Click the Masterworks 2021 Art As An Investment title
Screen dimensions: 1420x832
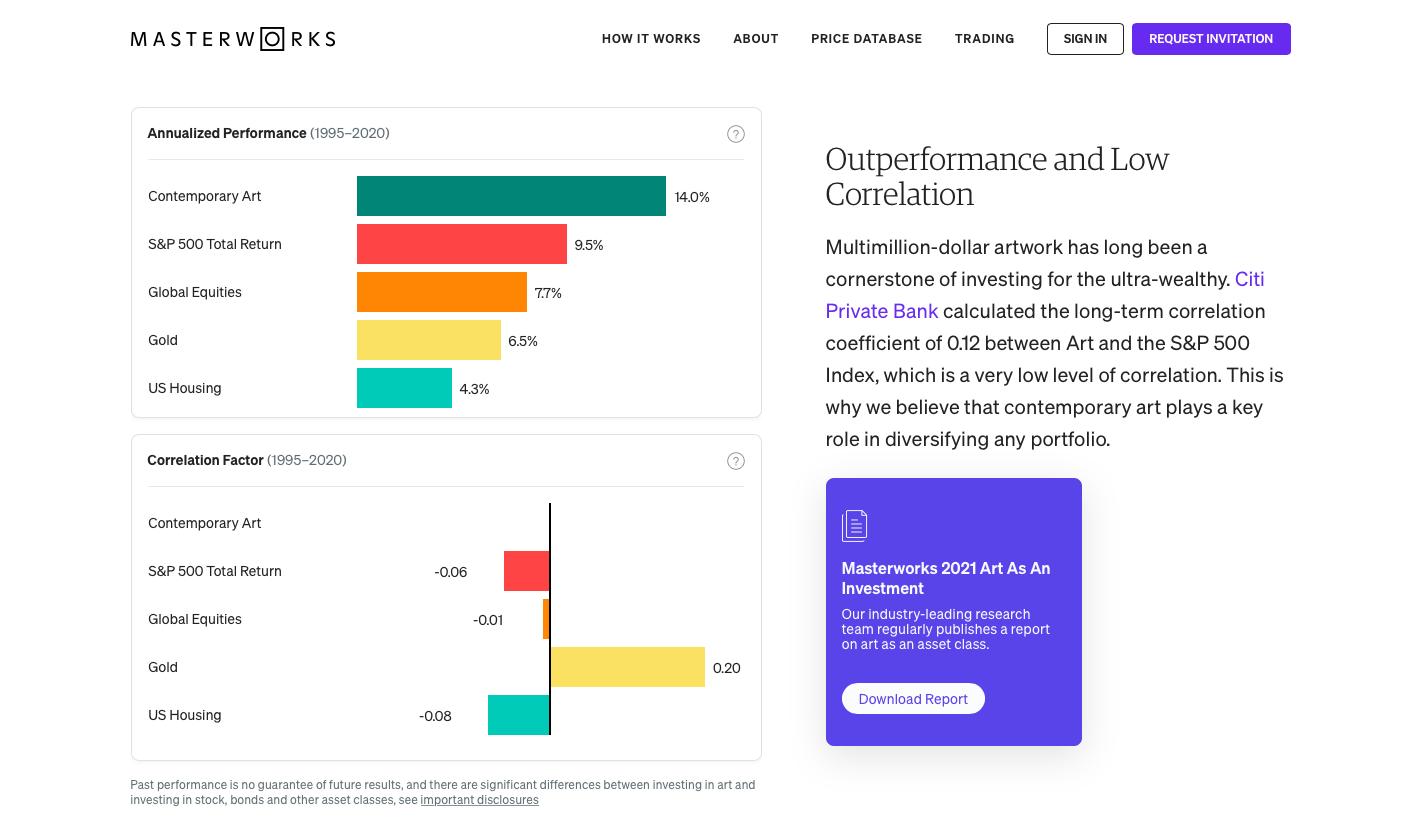(945, 578)
